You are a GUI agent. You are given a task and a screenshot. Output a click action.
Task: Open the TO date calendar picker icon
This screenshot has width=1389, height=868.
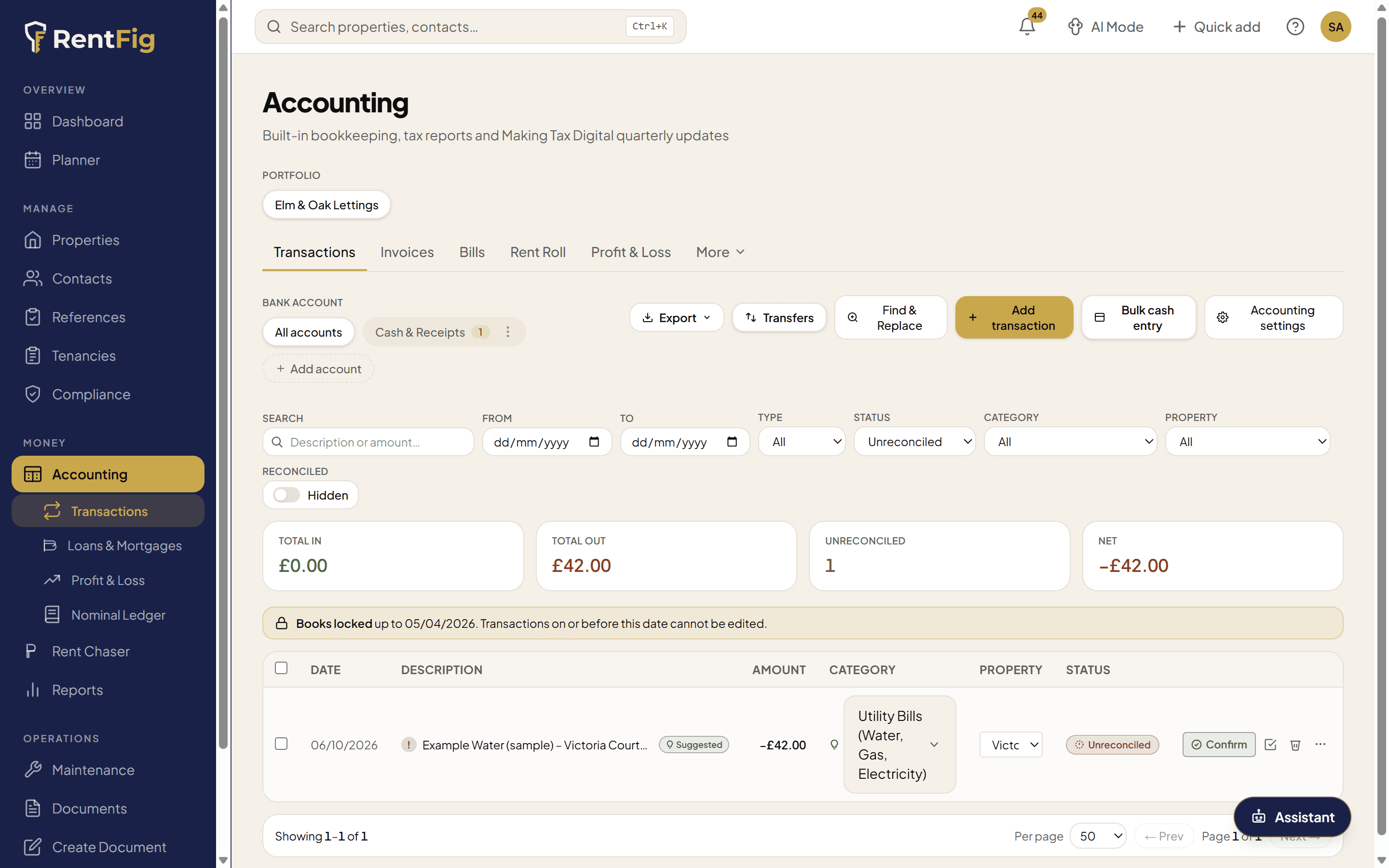point(732,441)
